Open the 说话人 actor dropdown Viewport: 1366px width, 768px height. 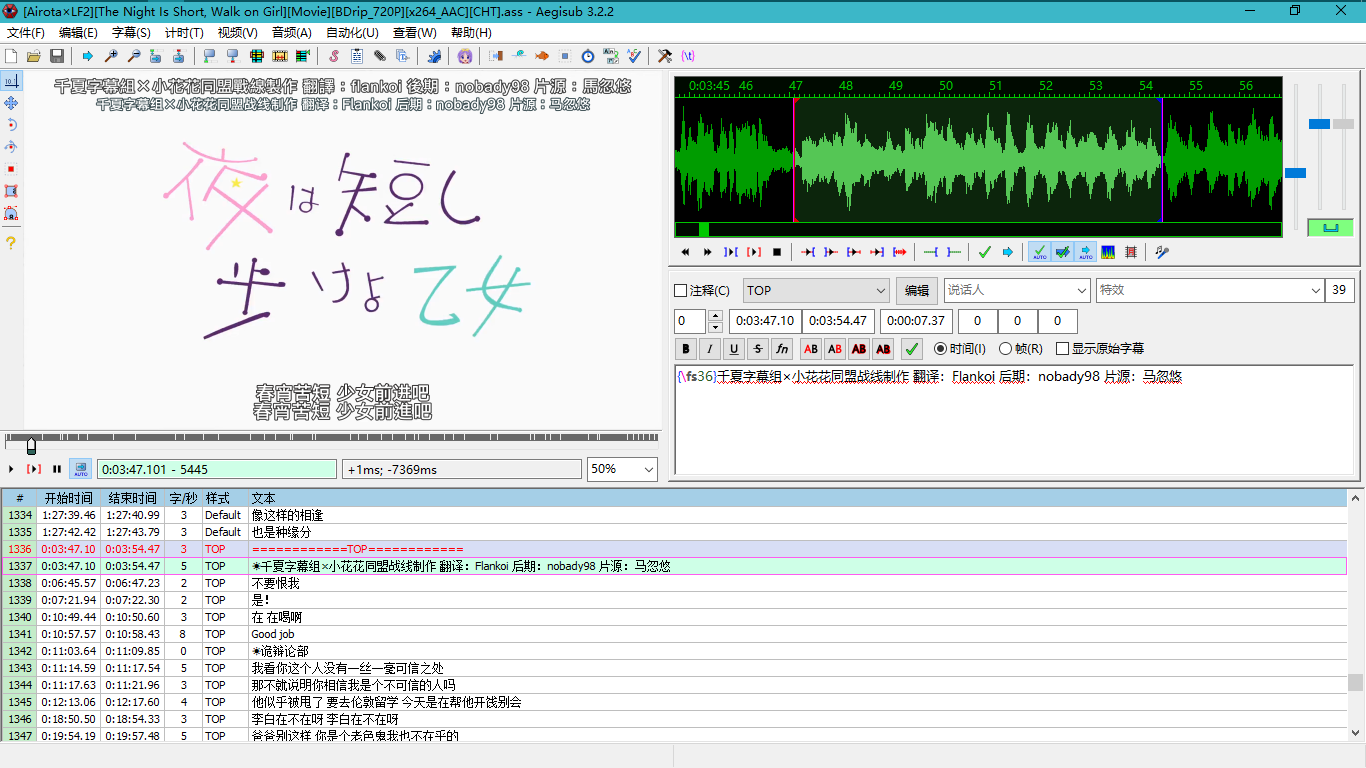(1017, 290)
